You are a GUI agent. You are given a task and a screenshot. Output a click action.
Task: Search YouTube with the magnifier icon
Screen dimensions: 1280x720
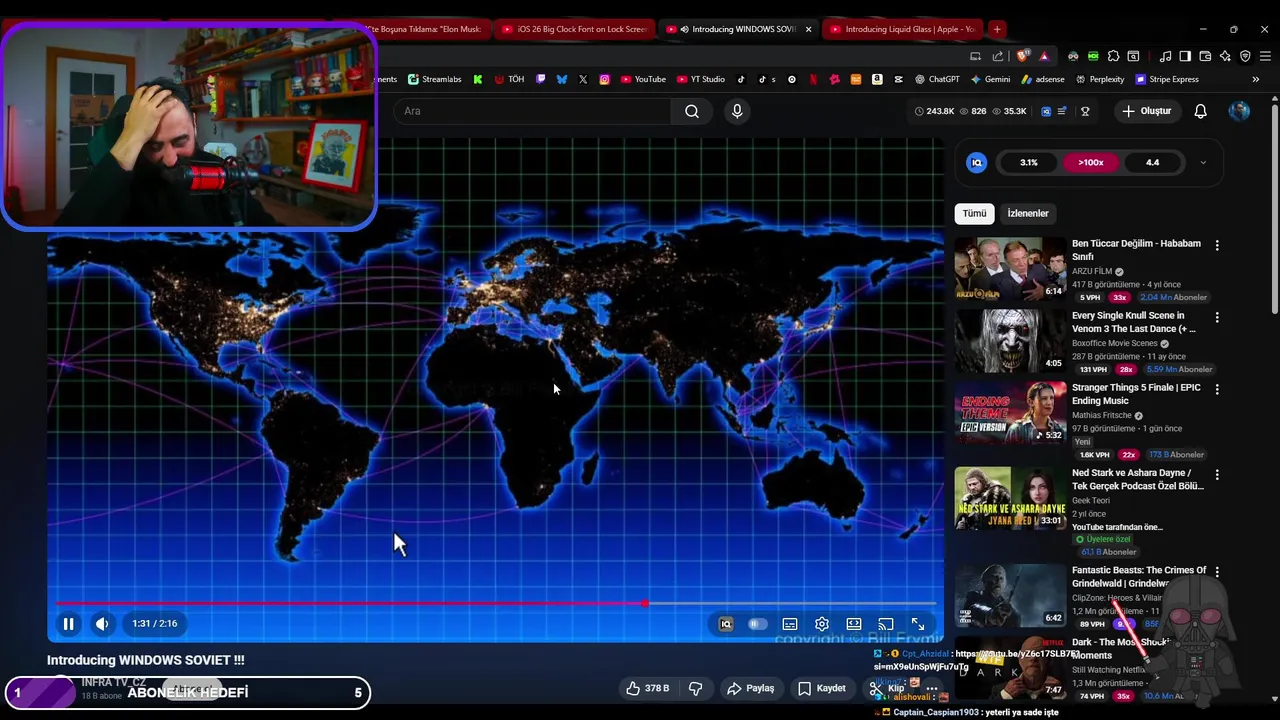692,111
